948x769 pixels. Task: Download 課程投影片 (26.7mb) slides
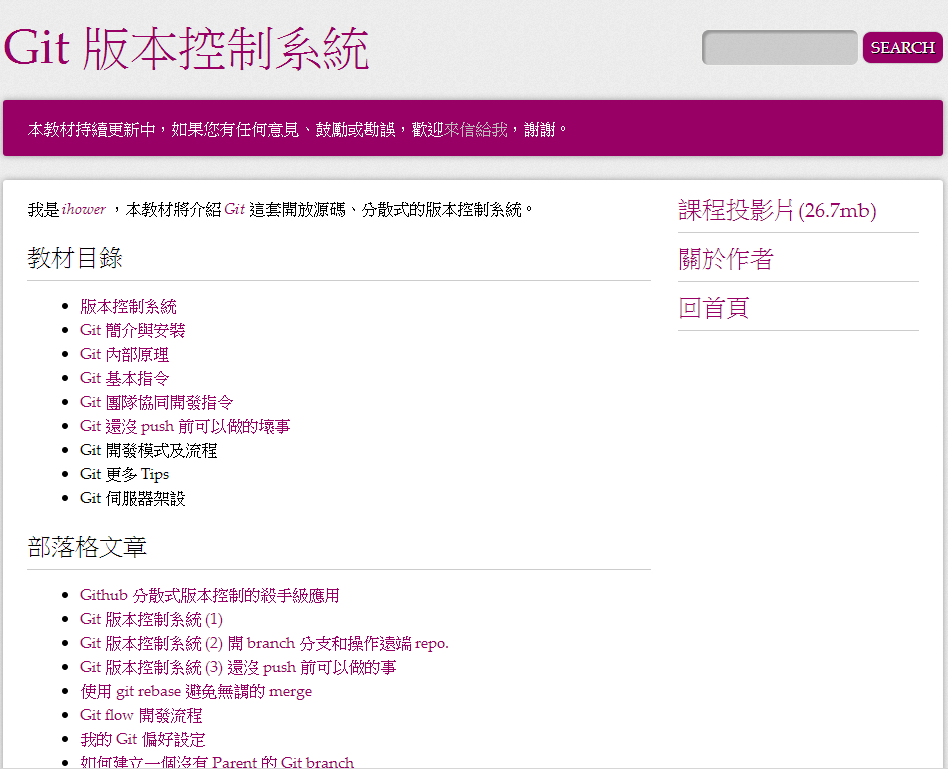point(777,211)
